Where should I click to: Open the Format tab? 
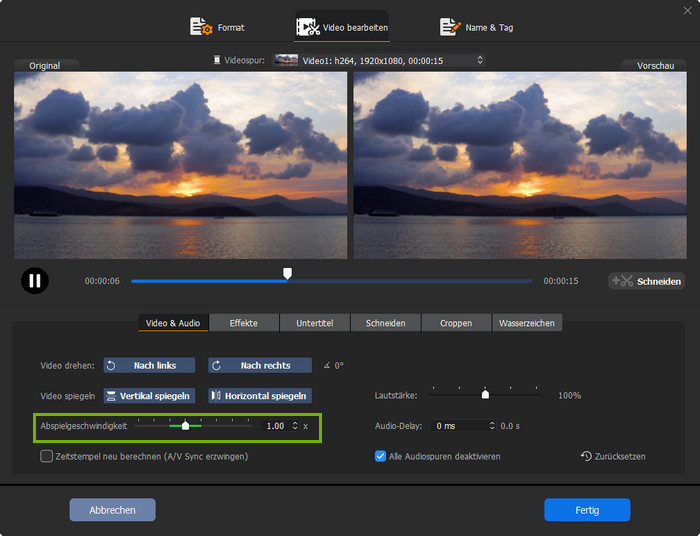217,27
